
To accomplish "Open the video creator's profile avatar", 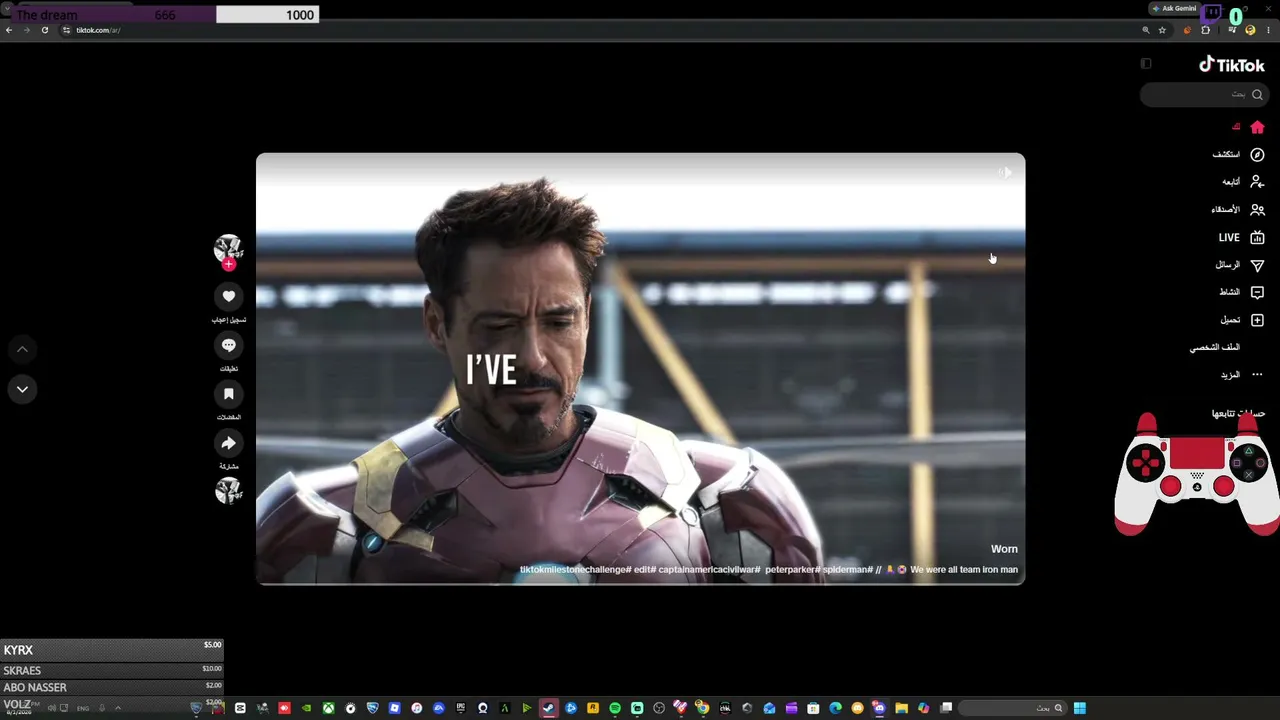I will coord(228,248).
